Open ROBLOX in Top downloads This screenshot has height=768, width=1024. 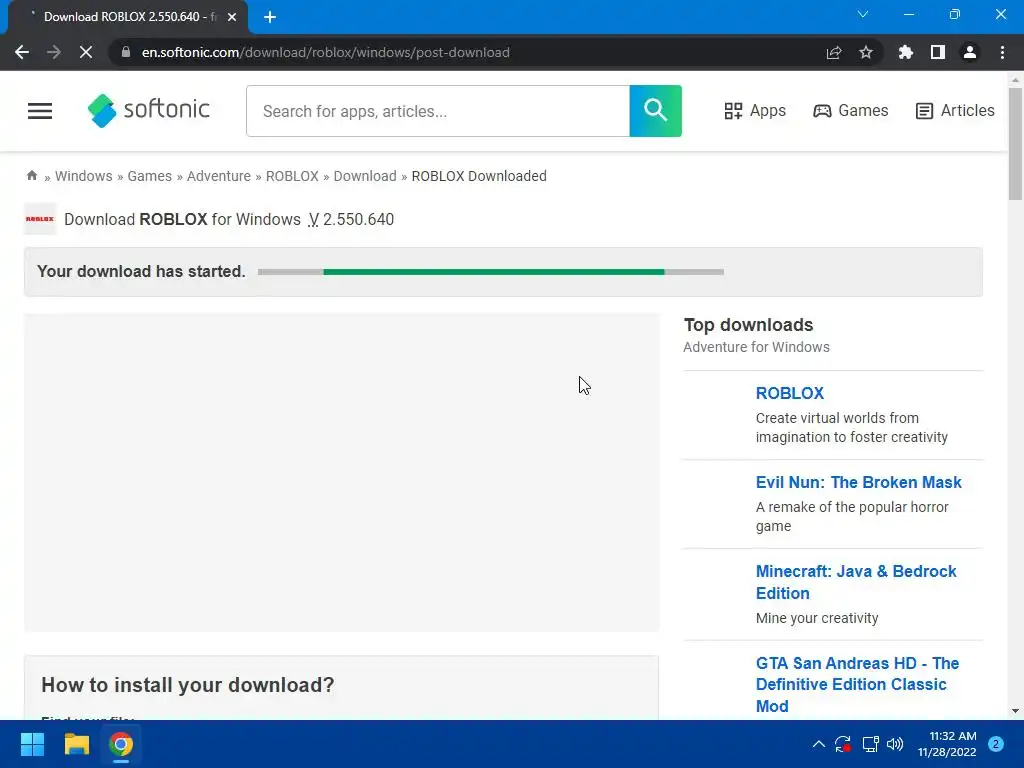[x=790, y=393]
